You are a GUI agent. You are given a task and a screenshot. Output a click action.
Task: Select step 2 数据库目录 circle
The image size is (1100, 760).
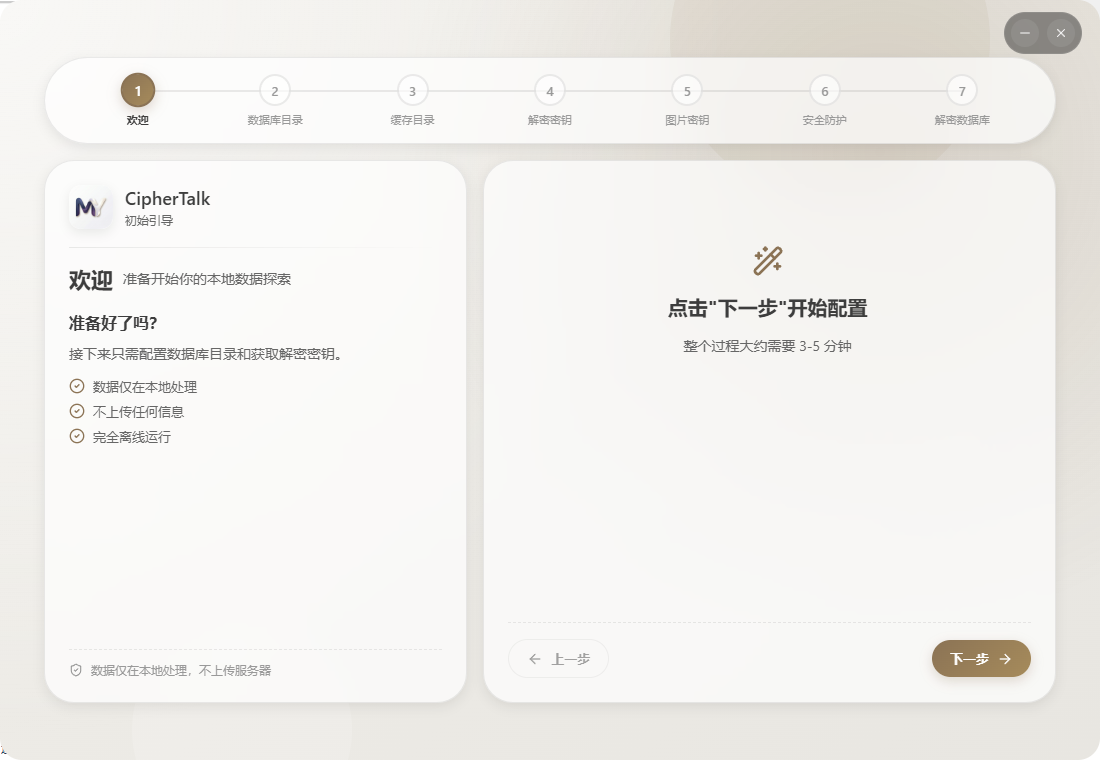click(x=275, y=90)
